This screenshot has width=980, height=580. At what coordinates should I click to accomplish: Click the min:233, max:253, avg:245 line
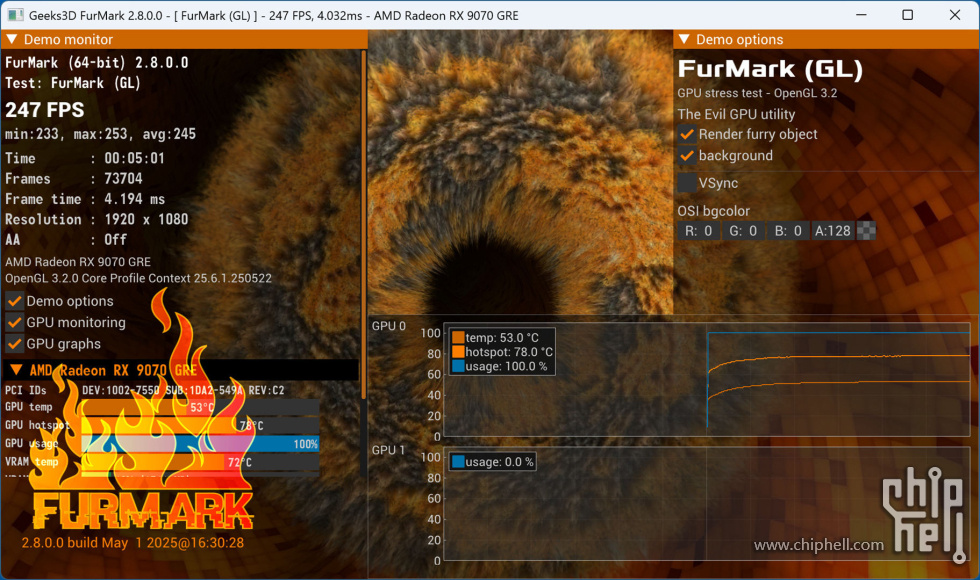click(100, 134)
